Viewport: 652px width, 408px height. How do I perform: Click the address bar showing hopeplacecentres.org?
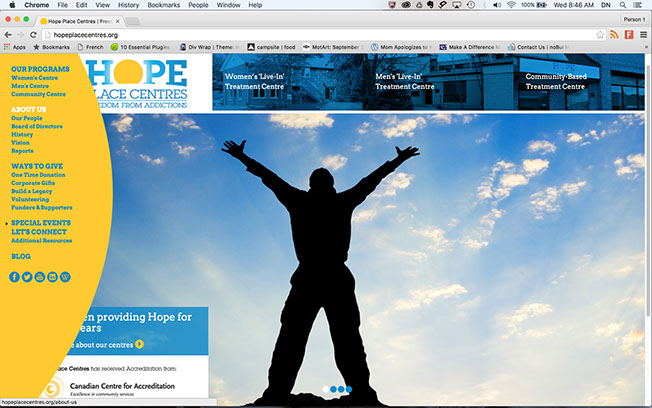coord(300,34)
